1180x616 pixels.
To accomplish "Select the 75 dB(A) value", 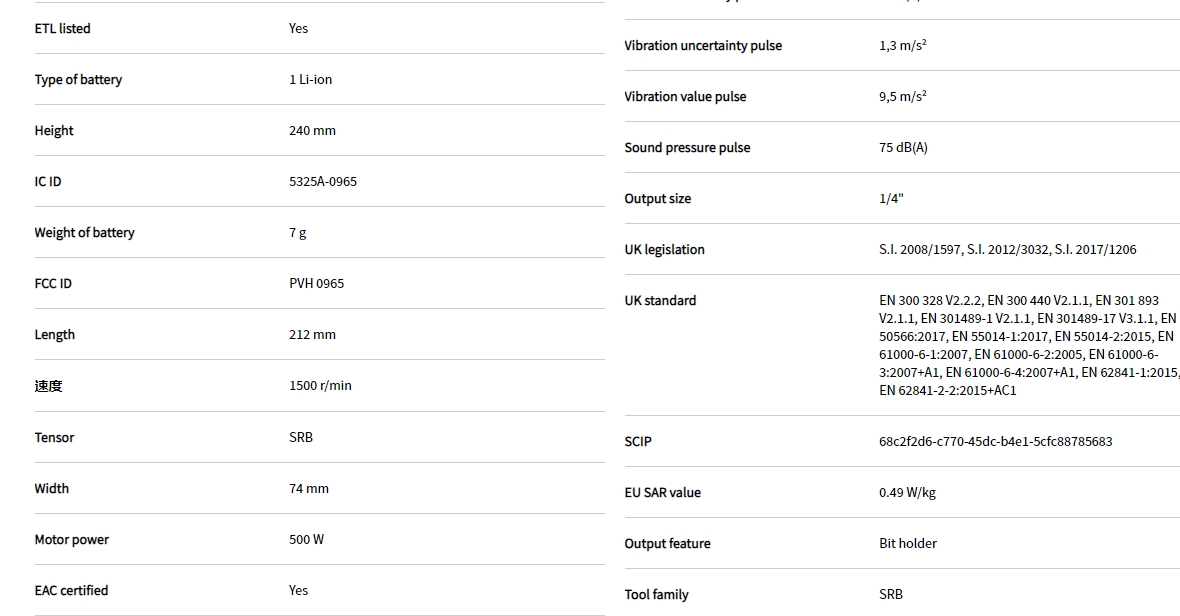I will (x=903, y=147).
